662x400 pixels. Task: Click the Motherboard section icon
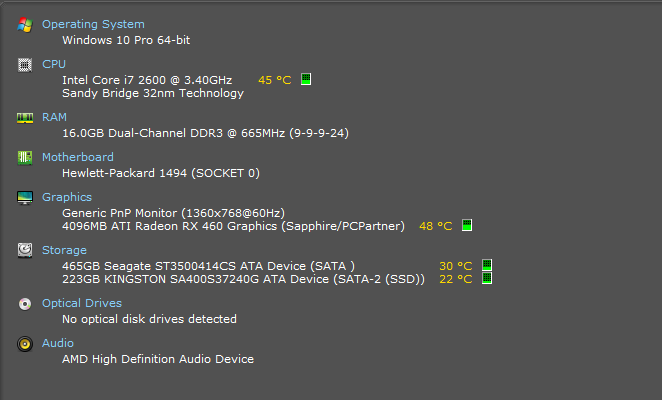[25, 157]
